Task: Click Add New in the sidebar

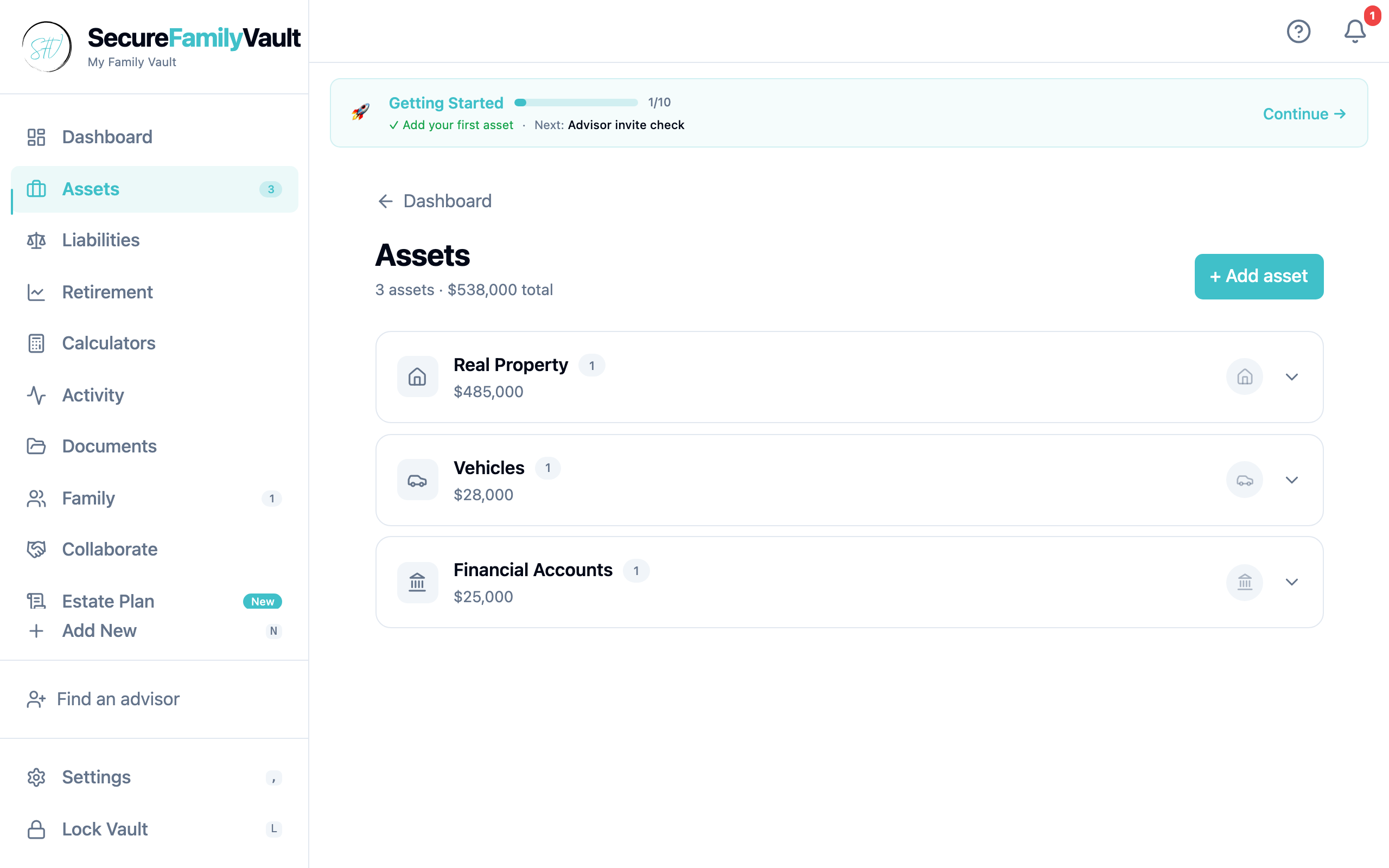Action: coord(155,631)
